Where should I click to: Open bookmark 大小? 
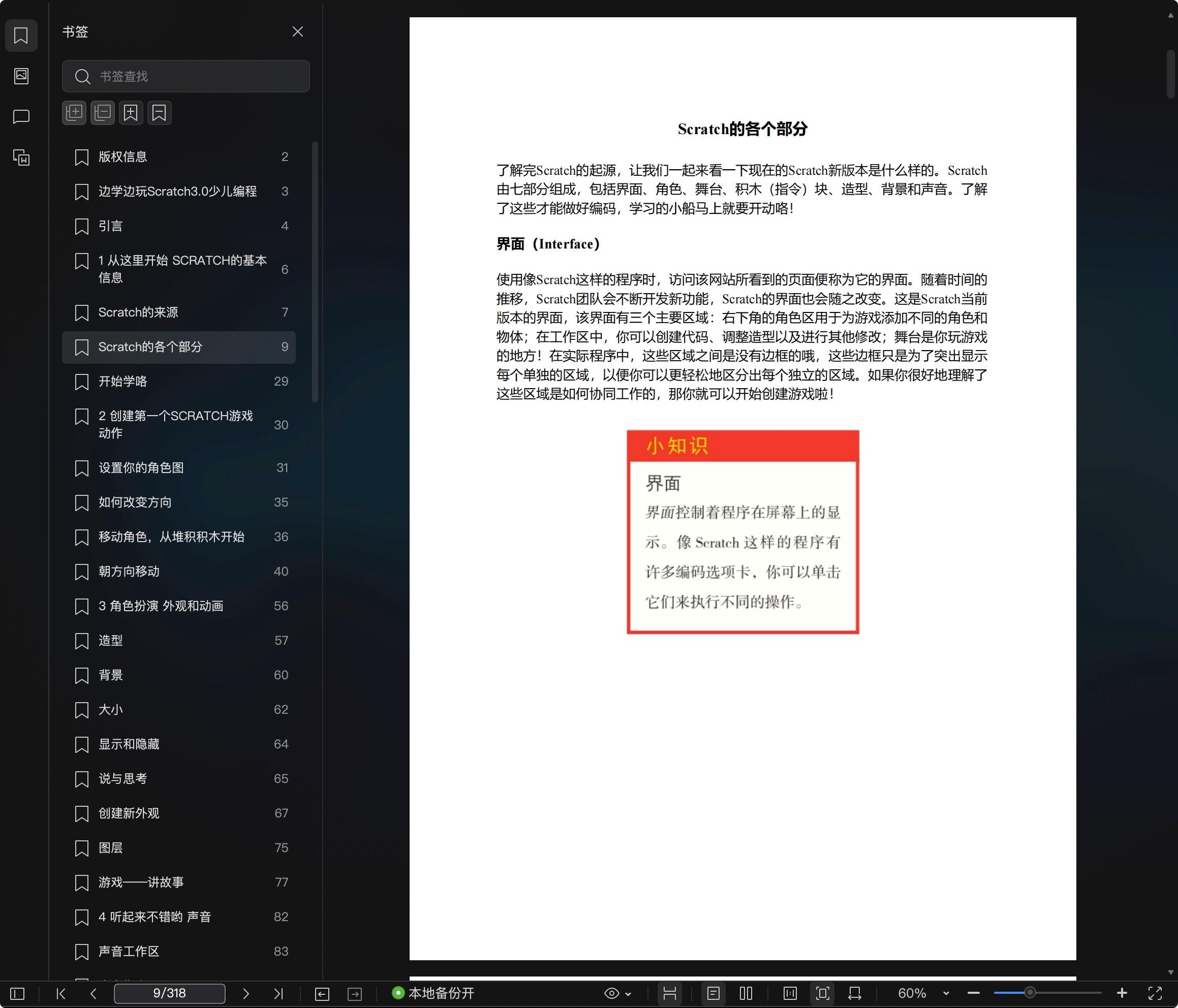tap(178, 710)
